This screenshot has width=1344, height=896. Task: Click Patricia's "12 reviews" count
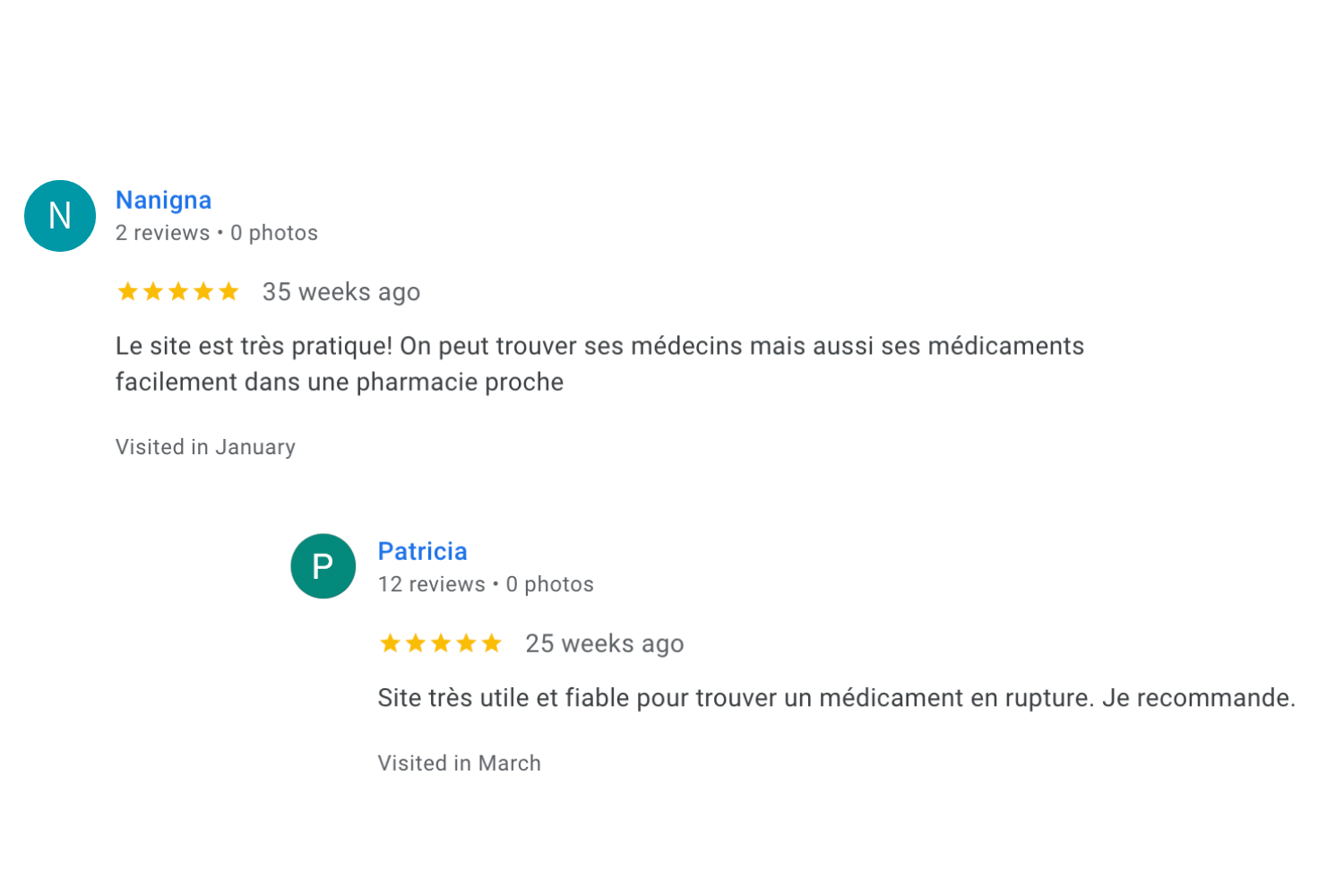431,584
